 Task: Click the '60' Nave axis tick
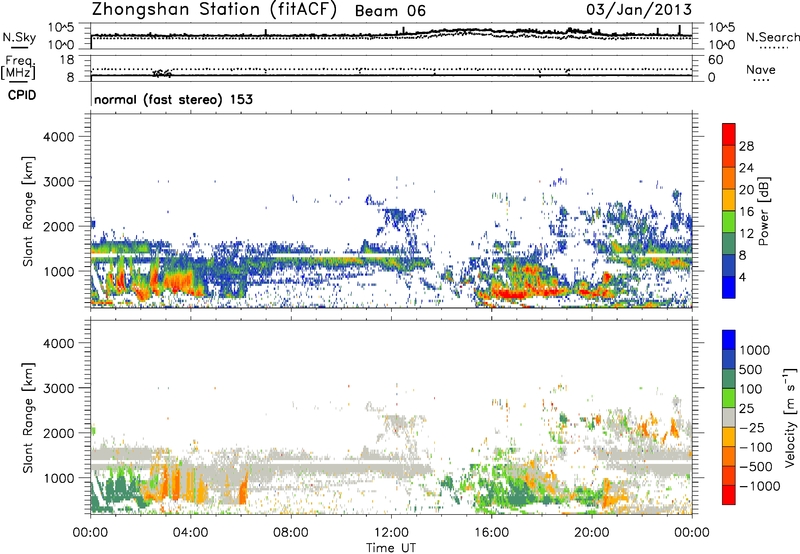pyautogui.click(x=715, y=60)
